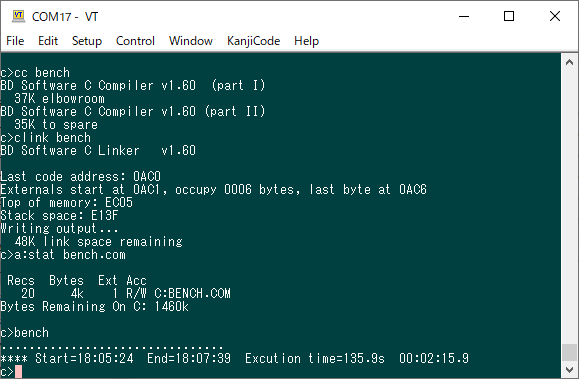
Task: Open the Help menu
Action: [x=306, y=41]
